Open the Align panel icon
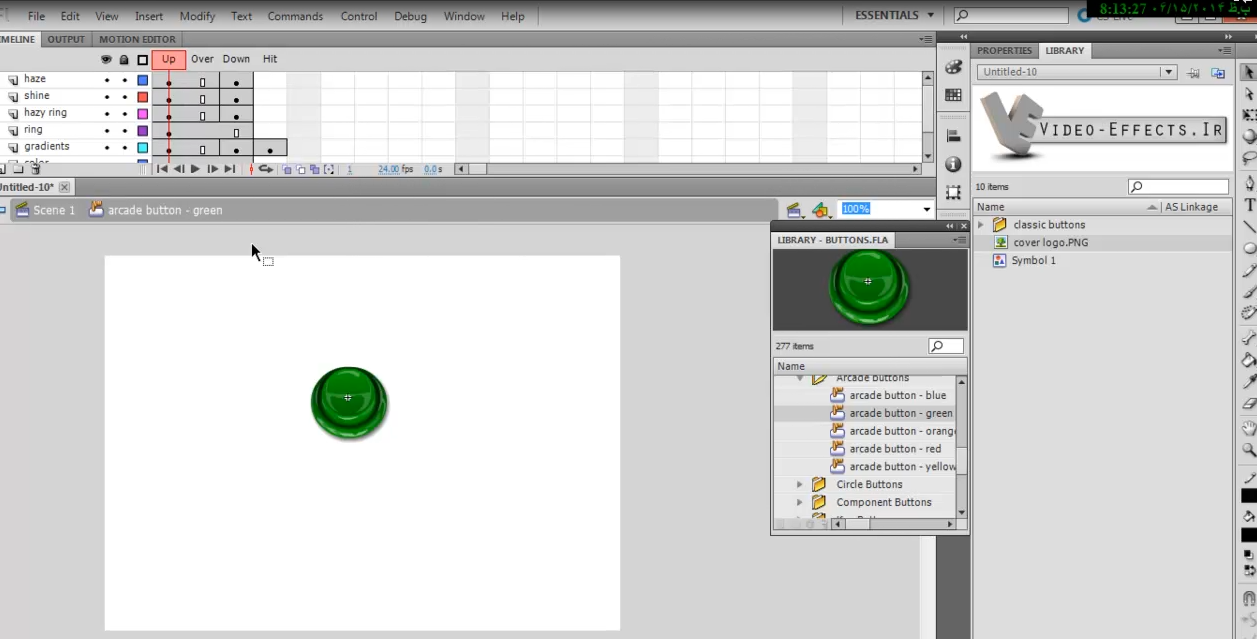 click(x=953, y=136)
